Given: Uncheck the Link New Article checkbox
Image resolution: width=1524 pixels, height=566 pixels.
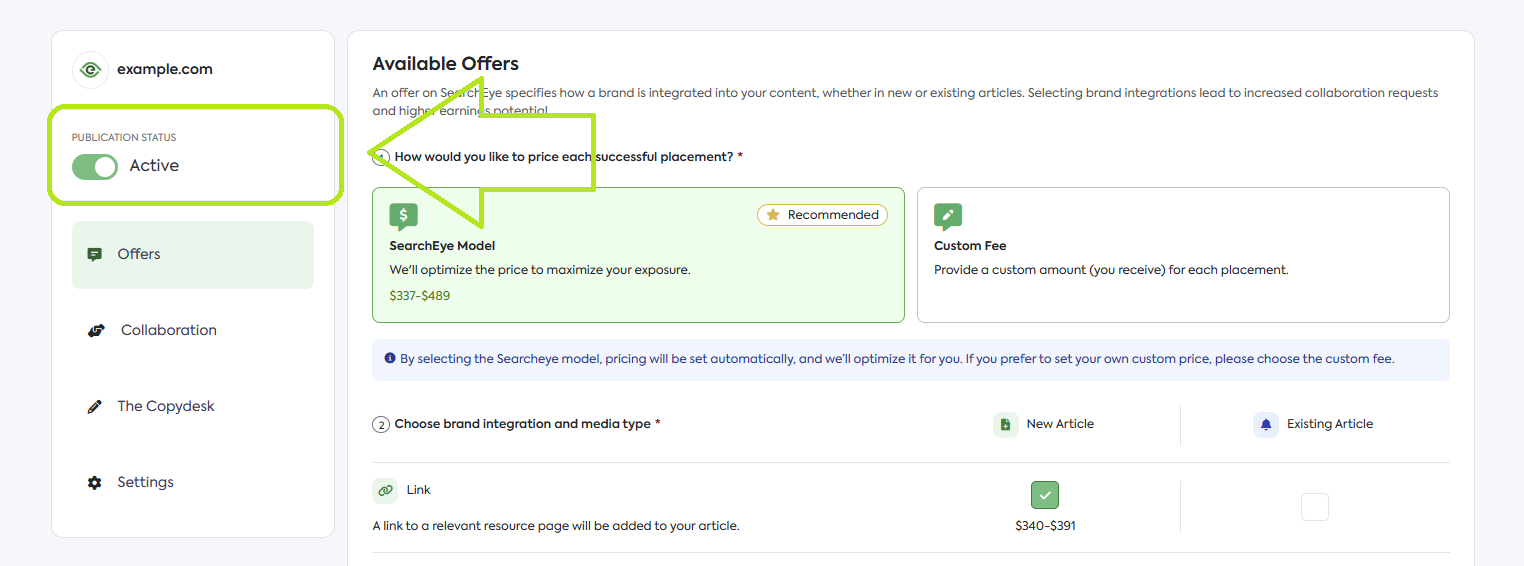Looking at the screenshot, I should tap(1045, 495).
